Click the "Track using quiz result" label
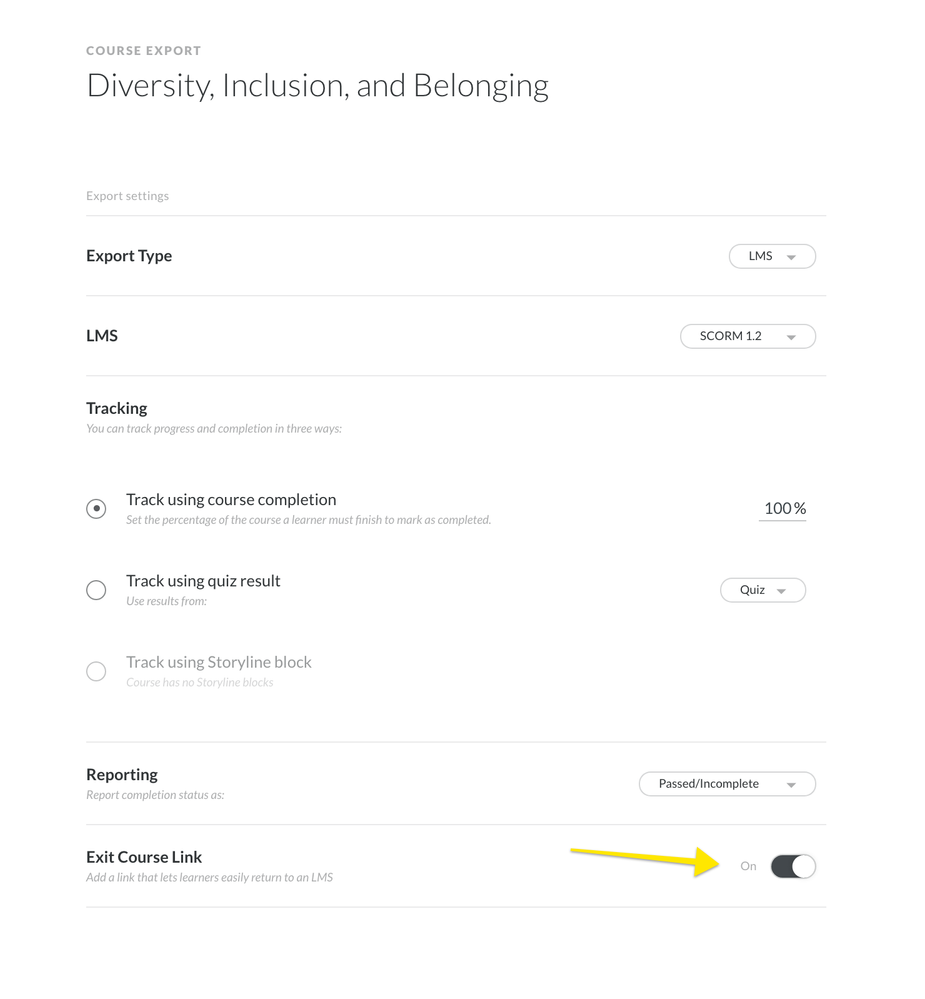The image size is (925, 999). click(x=203, y=580)
